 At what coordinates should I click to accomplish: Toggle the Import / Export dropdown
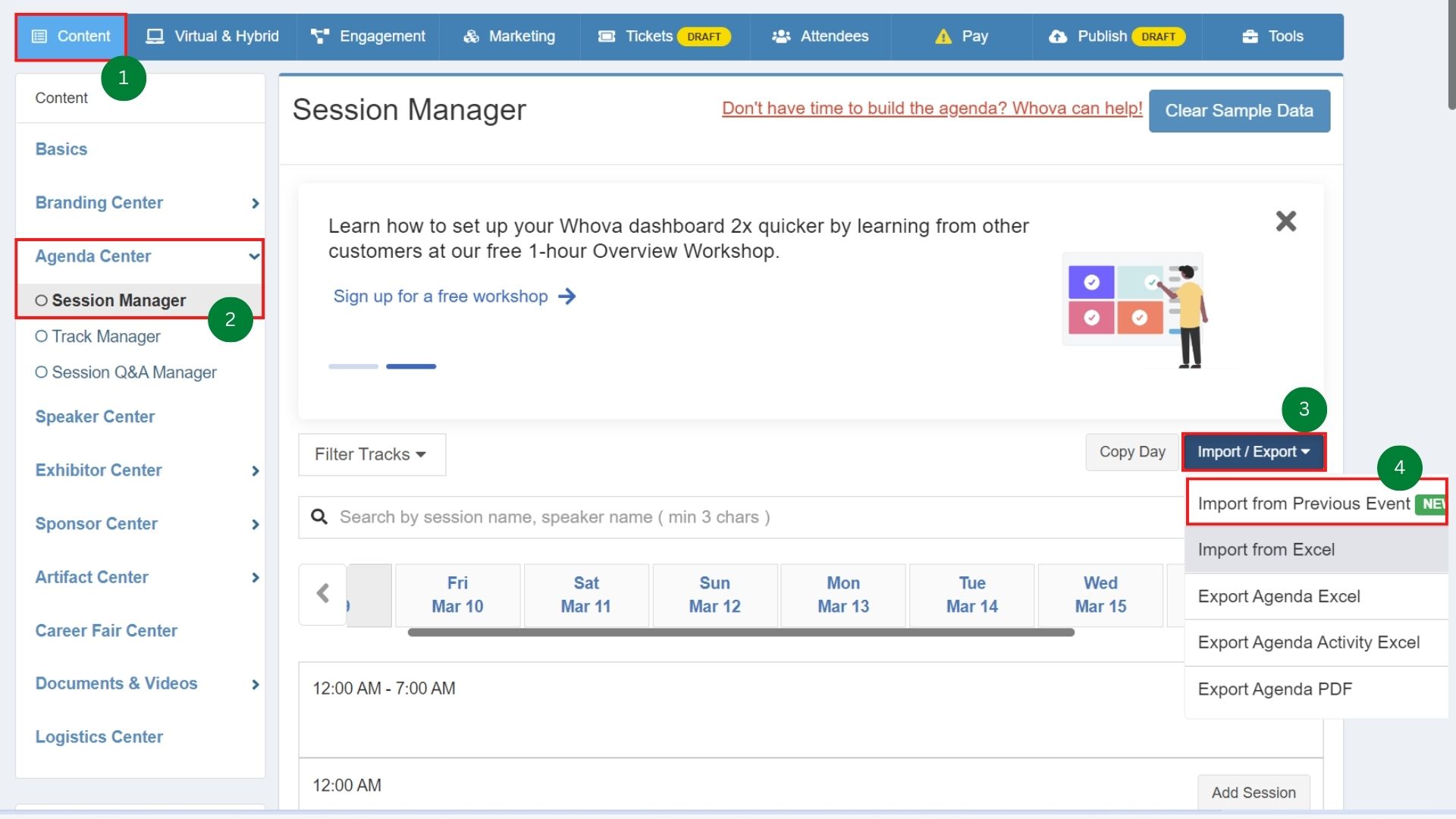1254,452
